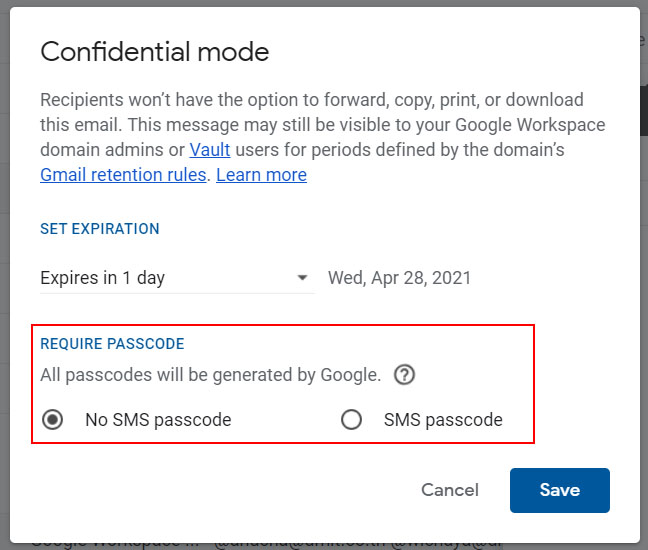Click the "All passcodes will be generated" text
The width and height of the screenshot is (648, 550).
tap(210, 375)
